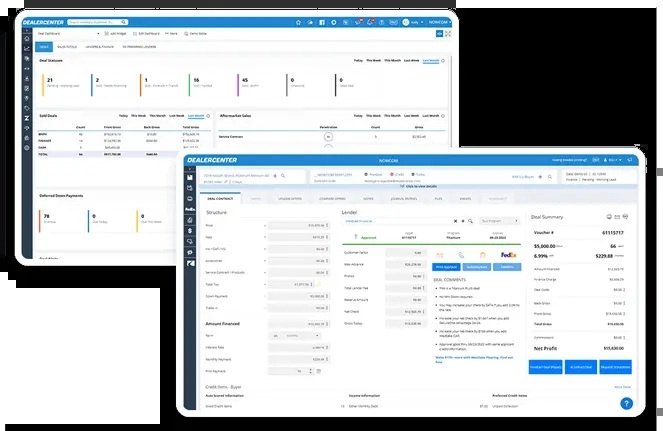663x431 pixels.
Task: Click the Z icon in dashboard sidebar
Action: (x=27, y=118)
